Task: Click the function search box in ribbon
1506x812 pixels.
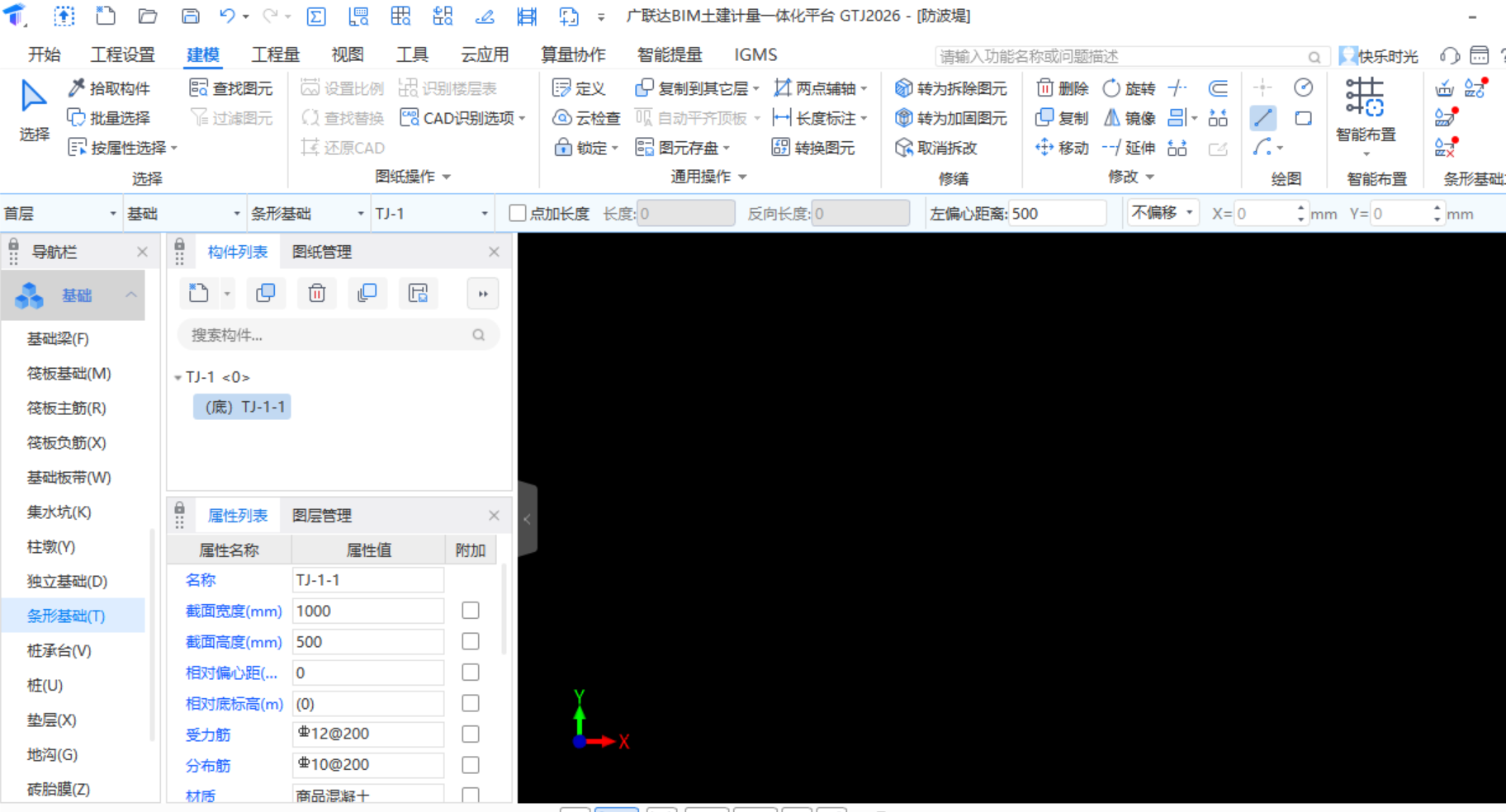Action: [1132, 56]
